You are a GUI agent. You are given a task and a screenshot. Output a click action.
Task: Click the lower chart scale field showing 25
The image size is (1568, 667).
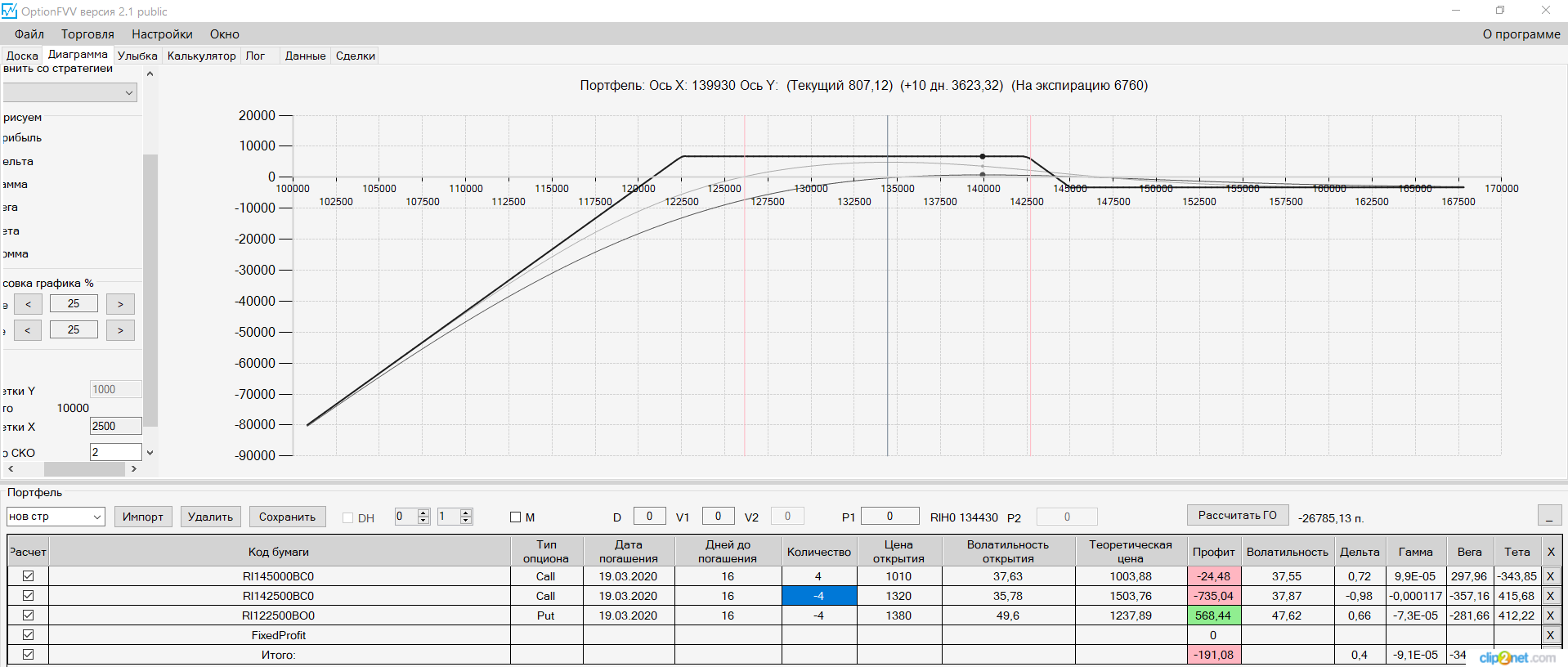pos(74,329)
